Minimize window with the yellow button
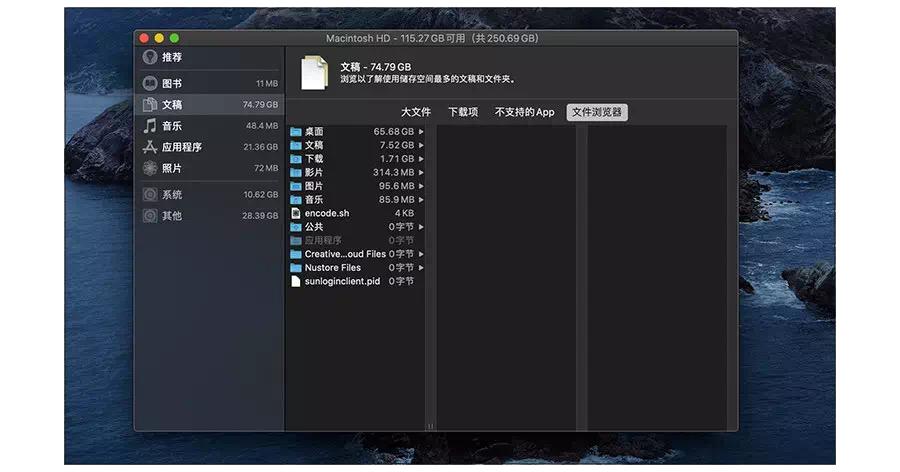Screen dimensions: 900x472 point(159,38)
